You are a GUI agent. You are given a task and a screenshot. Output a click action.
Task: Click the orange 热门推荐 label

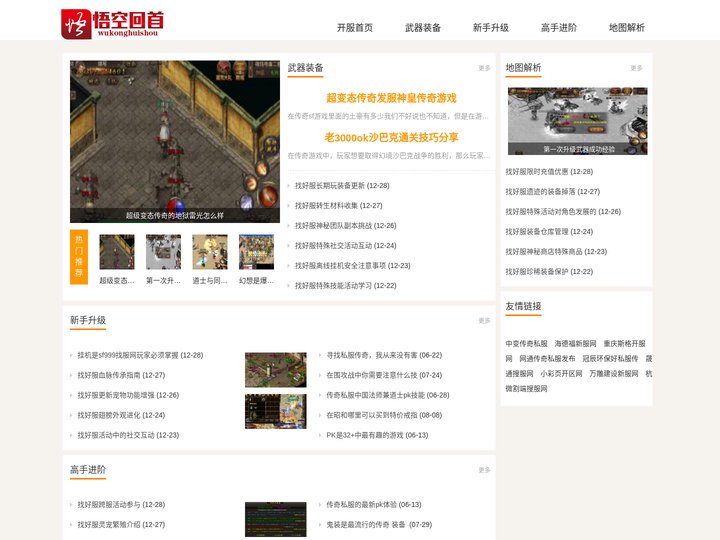click(x=79, y=257)
